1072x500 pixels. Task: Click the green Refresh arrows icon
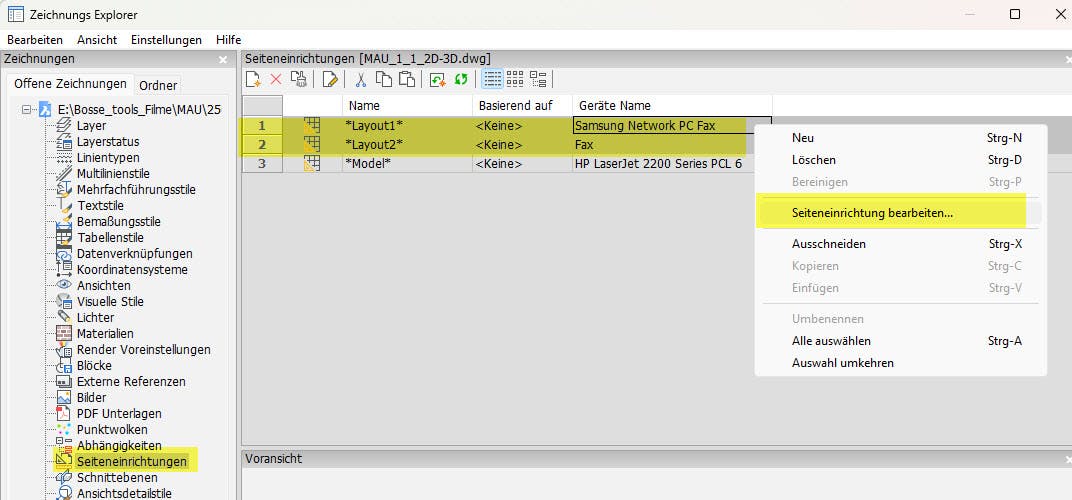point(461,79)
